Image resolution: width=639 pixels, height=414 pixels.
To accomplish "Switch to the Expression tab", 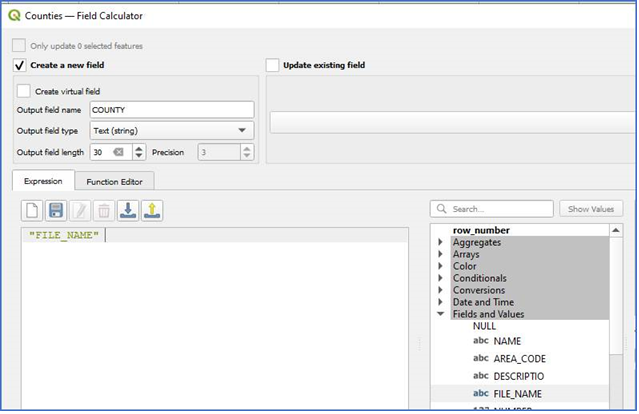I will [43, 181].
